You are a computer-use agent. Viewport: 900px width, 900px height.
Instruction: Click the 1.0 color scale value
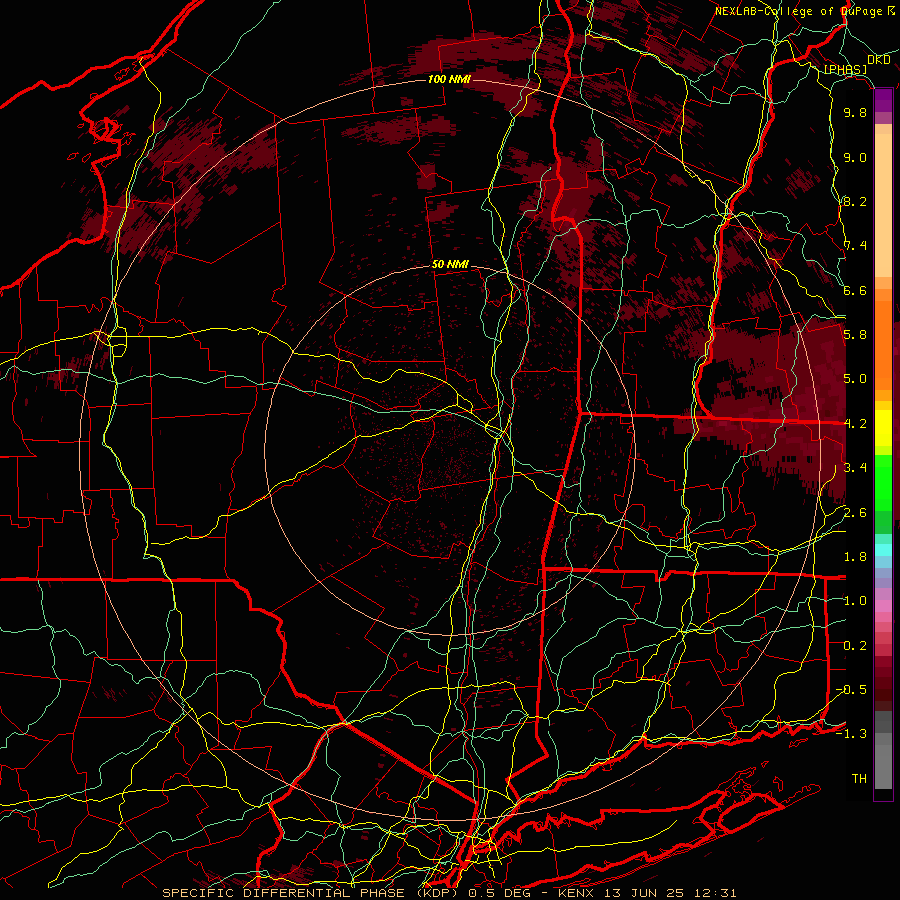tap(855, 601)
